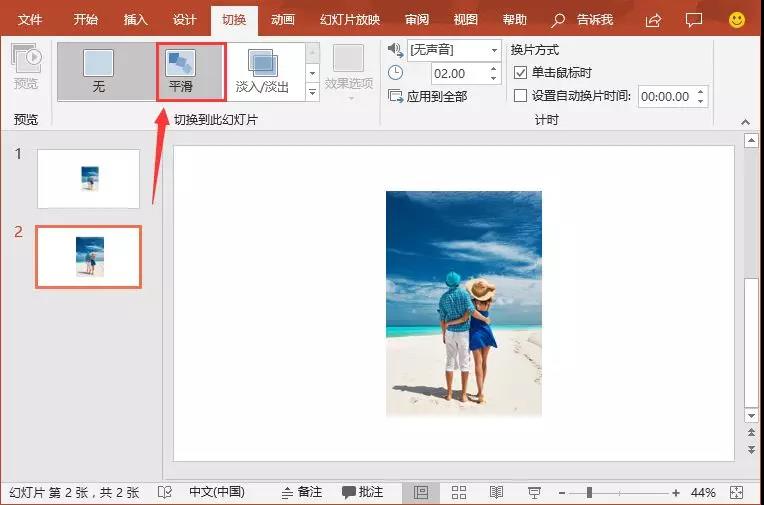Click the smiley feedback icon
The image size is (764, 505).
tap(737, 19)
